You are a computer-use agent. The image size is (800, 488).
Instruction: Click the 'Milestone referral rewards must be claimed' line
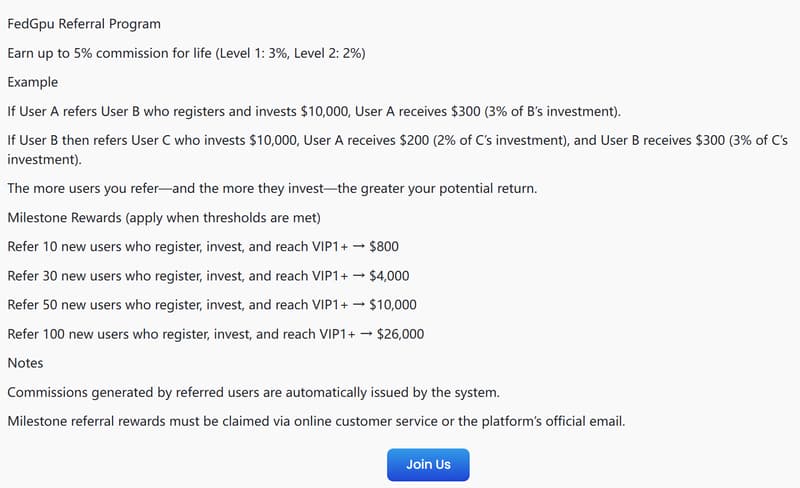tap(316, 421)
